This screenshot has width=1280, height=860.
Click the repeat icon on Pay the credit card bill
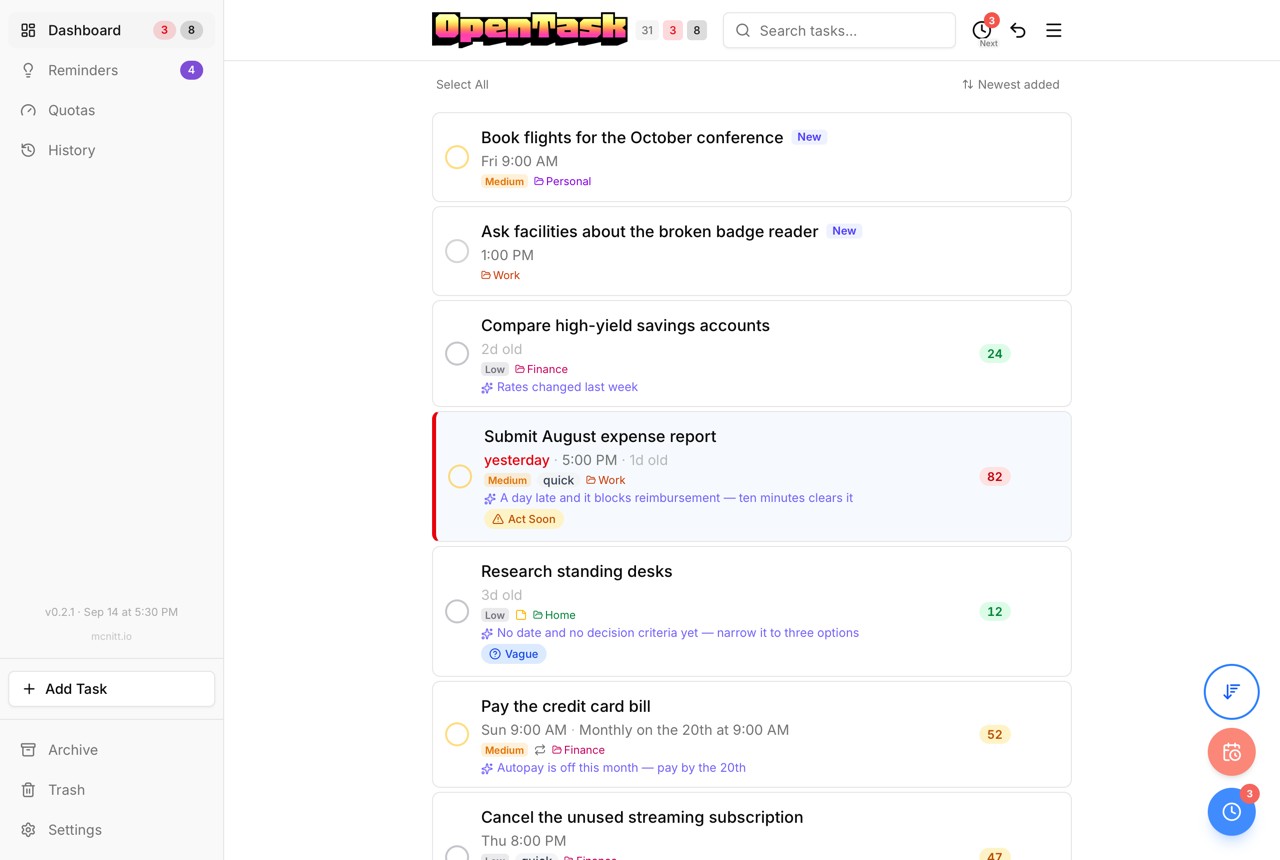point(540,750)
